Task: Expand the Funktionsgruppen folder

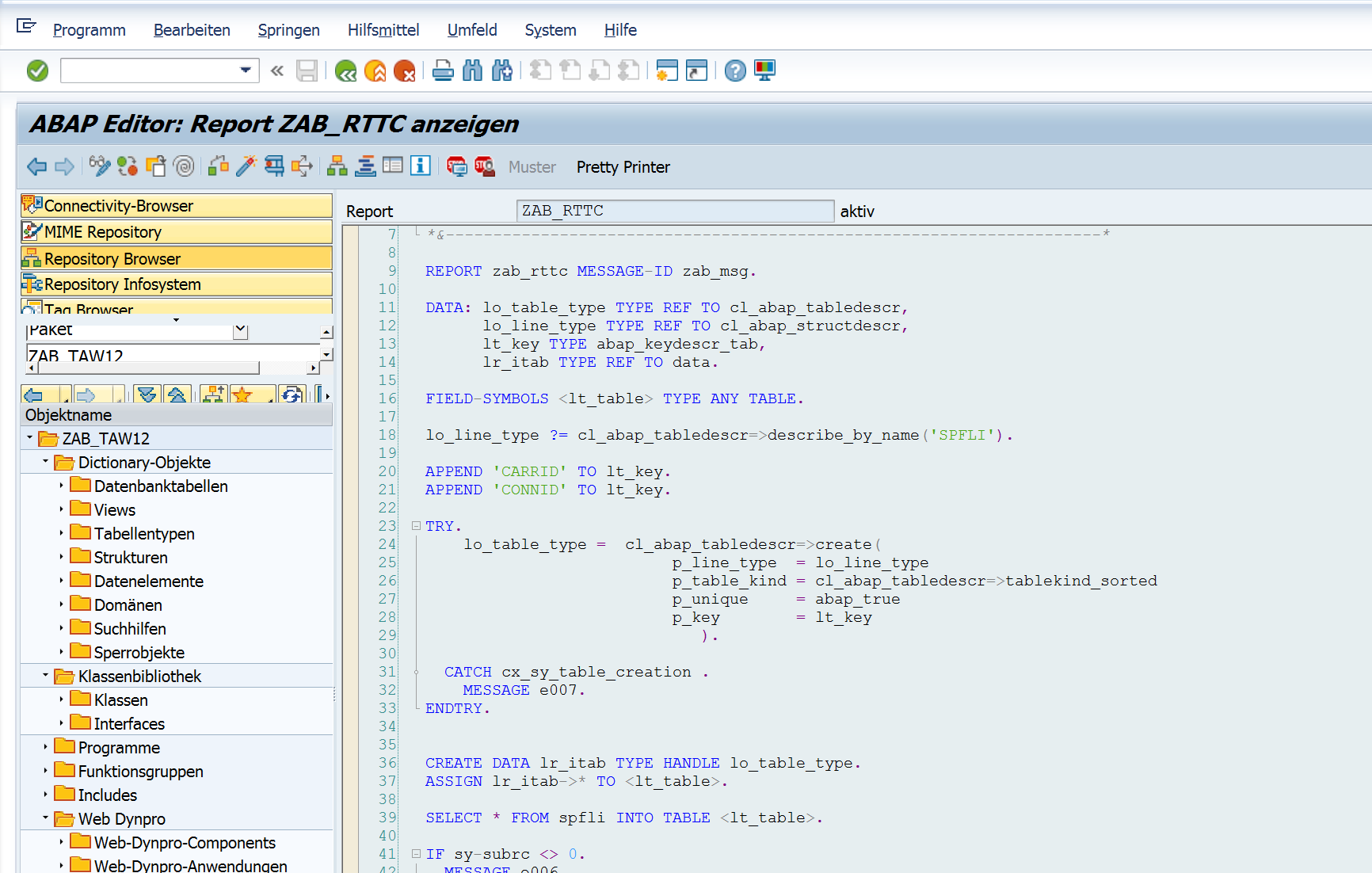Action: pos(45,770)
